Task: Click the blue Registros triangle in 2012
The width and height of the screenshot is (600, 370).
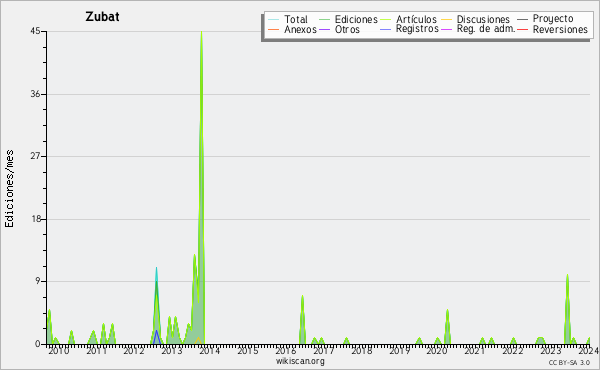Action: point(156,337)
